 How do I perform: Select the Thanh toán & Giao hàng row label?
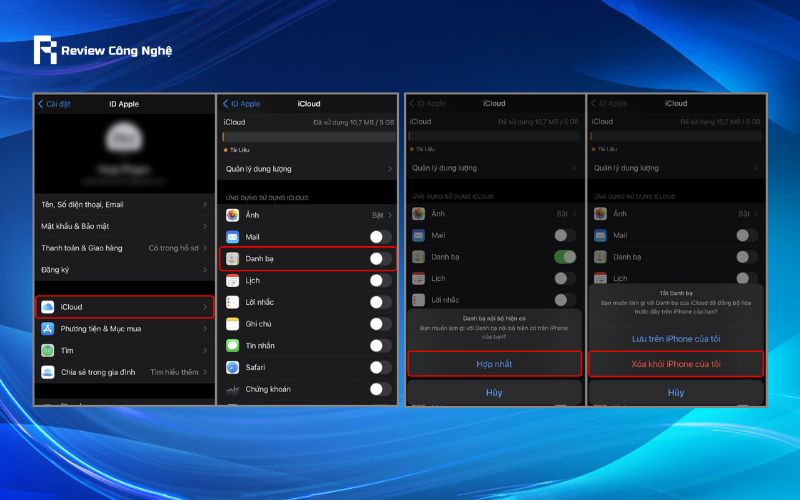[82, 248]
